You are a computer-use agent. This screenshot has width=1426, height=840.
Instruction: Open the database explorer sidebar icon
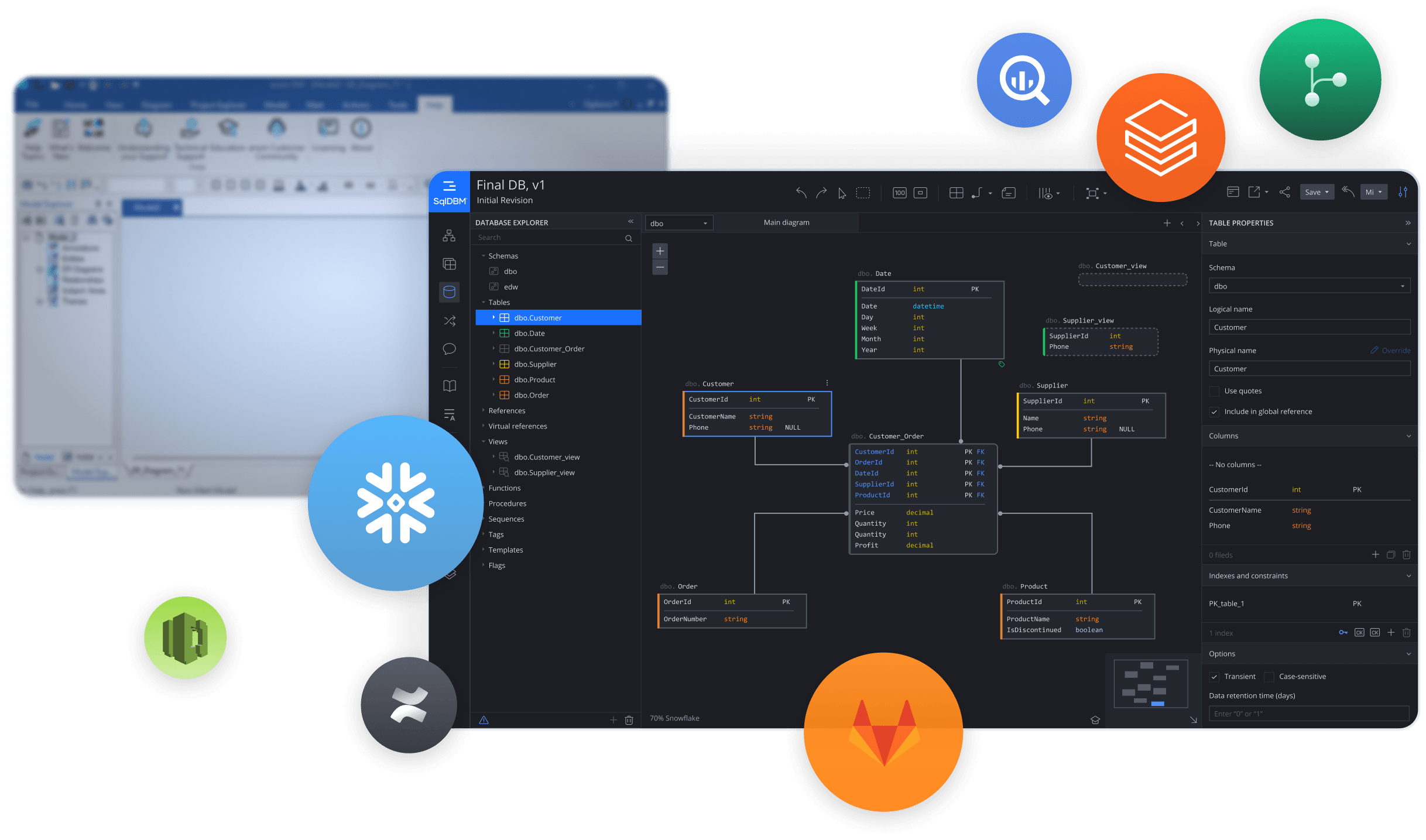449,292
